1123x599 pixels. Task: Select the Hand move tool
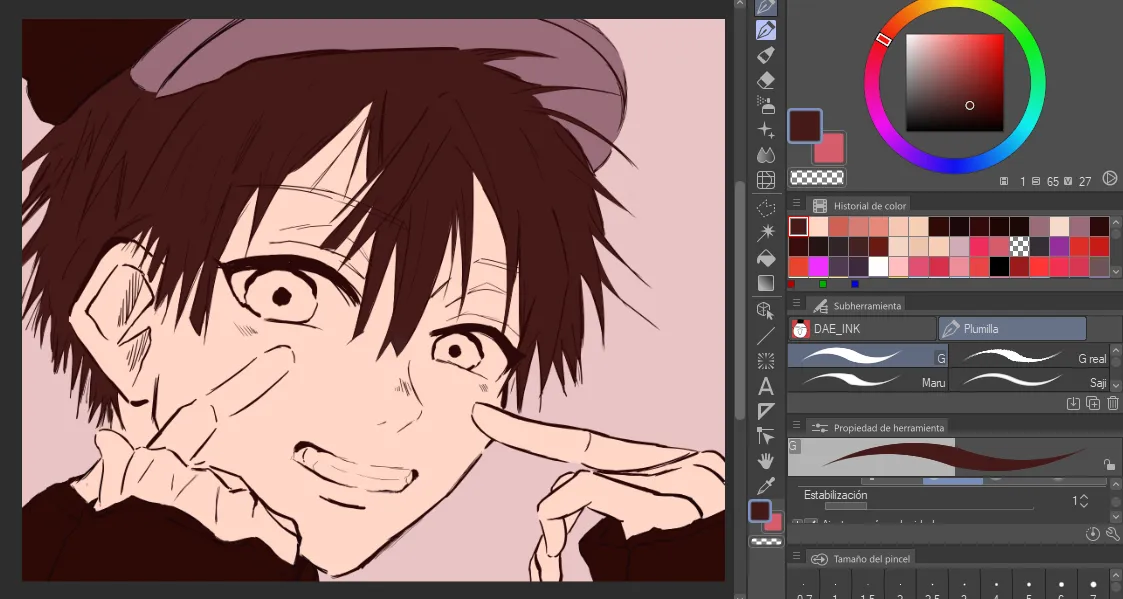tap(766, 461)
